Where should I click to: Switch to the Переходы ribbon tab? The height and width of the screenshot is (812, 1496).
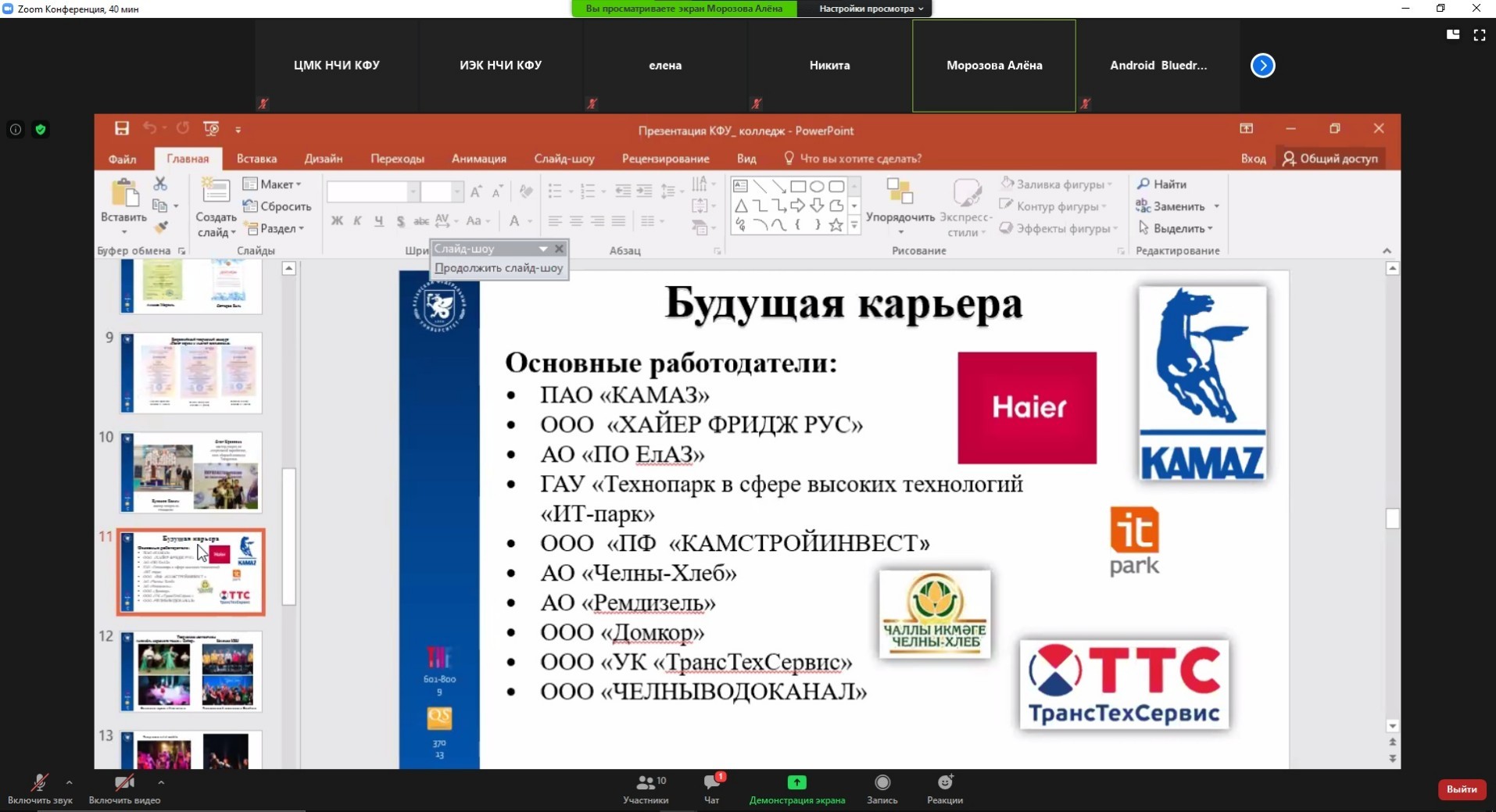click(x=397, y=159)
